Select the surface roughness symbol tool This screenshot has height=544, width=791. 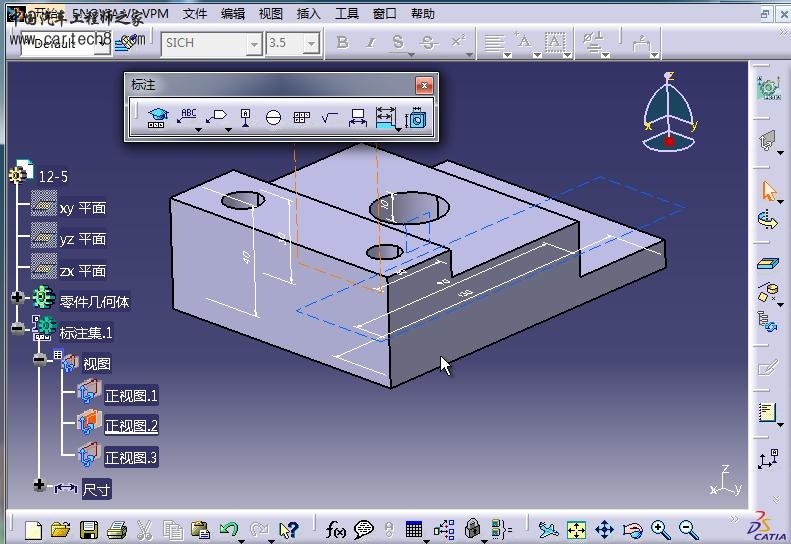tap(329, 118)
